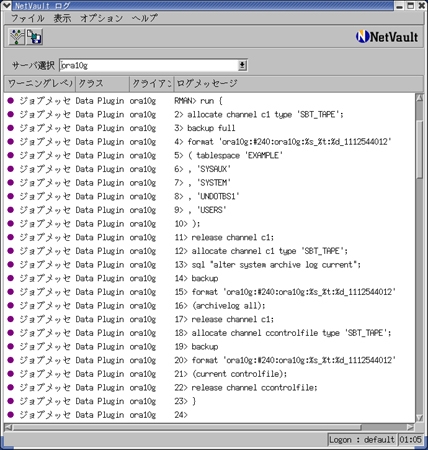Select log row '14> backup'

[210, 278]
